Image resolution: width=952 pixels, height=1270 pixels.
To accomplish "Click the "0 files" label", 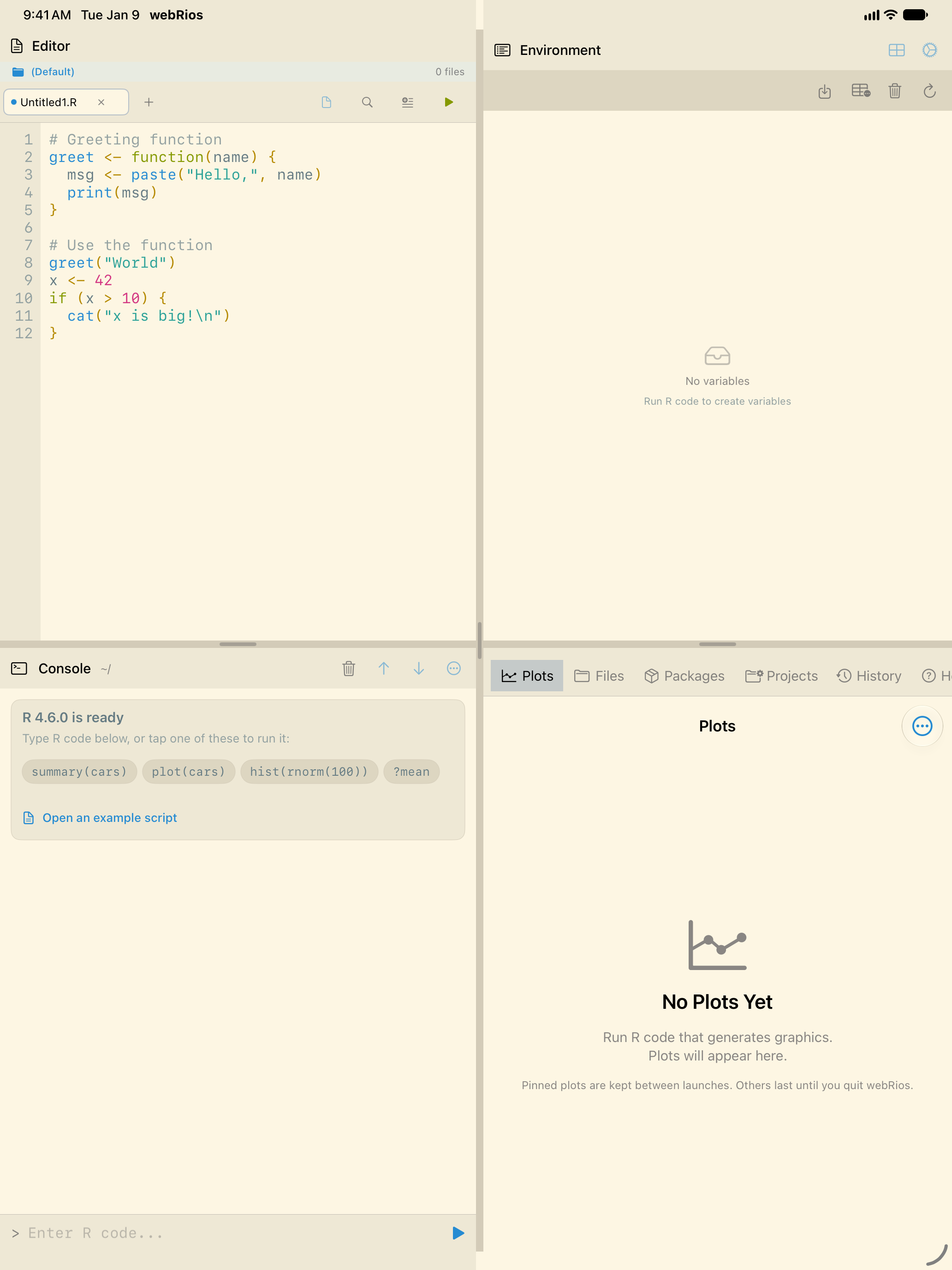I will (450, 72).
